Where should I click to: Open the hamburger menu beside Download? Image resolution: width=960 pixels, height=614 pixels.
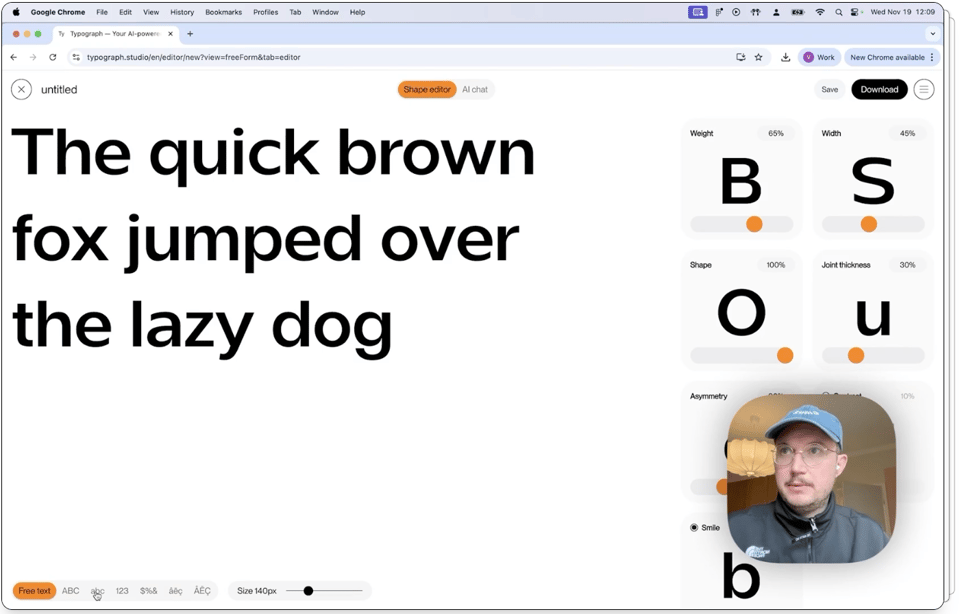pos(924,90)
